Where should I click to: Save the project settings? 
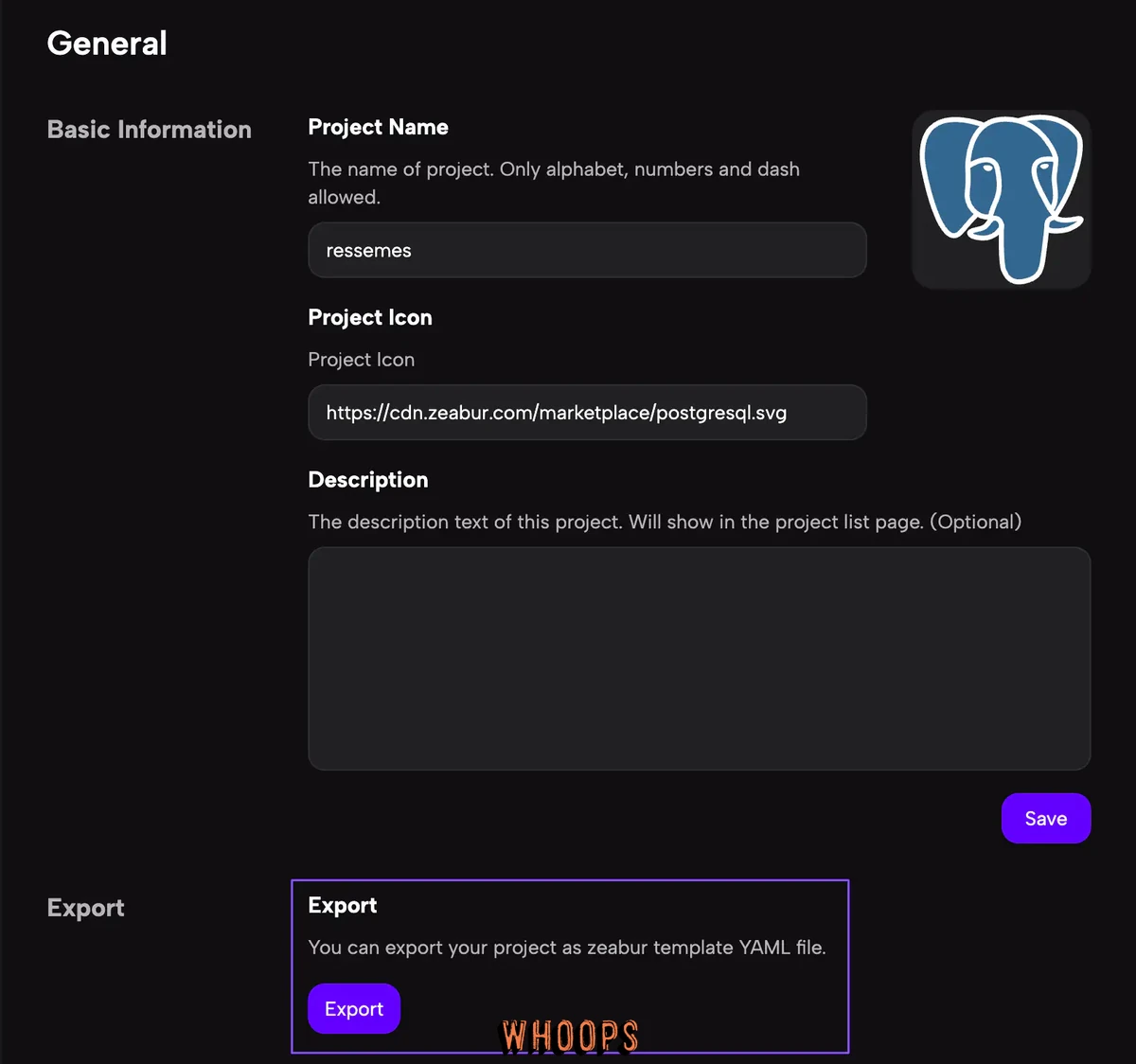(x=1046, y=818)
